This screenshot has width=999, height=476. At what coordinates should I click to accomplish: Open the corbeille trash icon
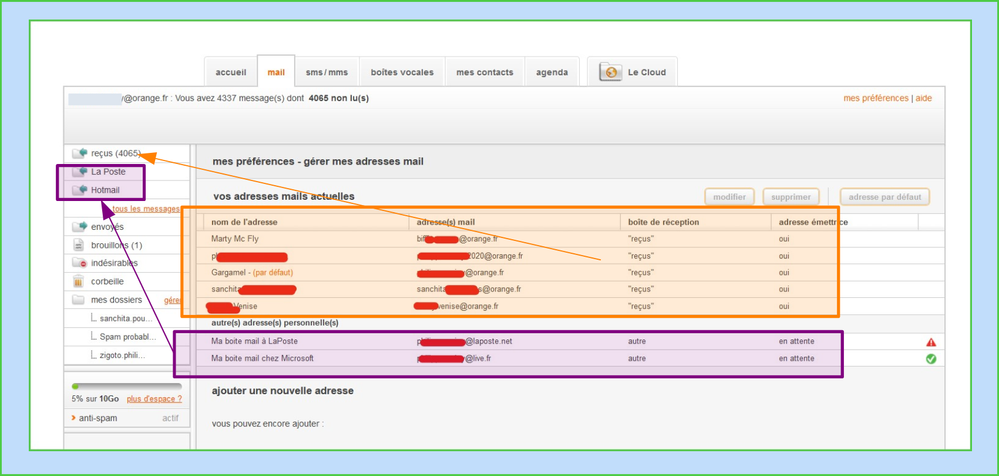pos(79,282)
